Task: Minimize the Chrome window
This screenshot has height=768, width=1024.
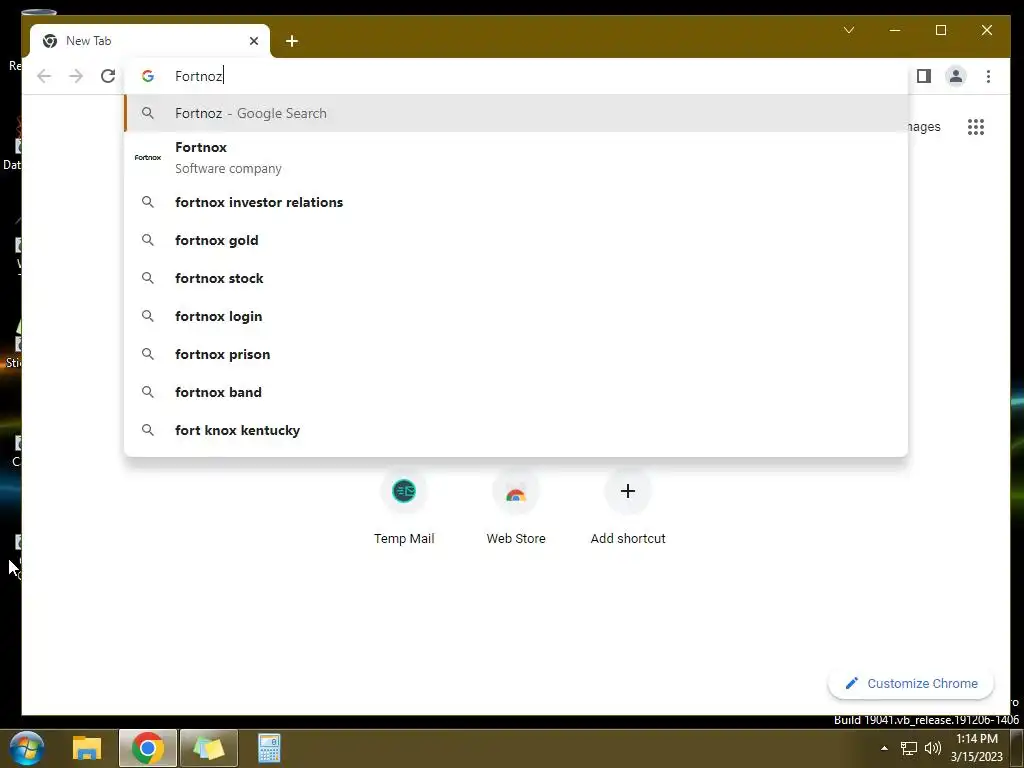Action: 895,30
